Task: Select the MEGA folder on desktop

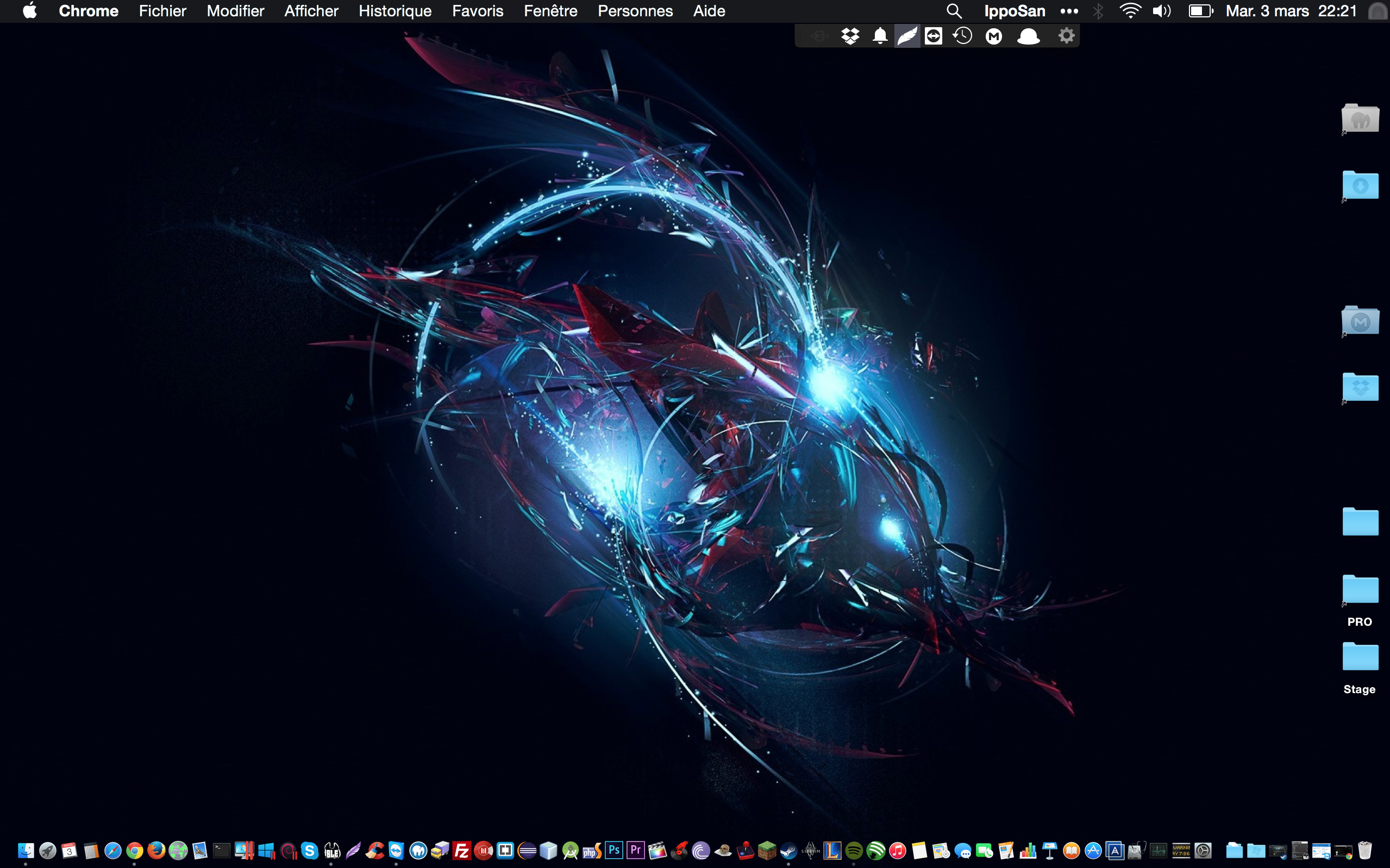Action: pyautogui.click(x=1360, y=320)
